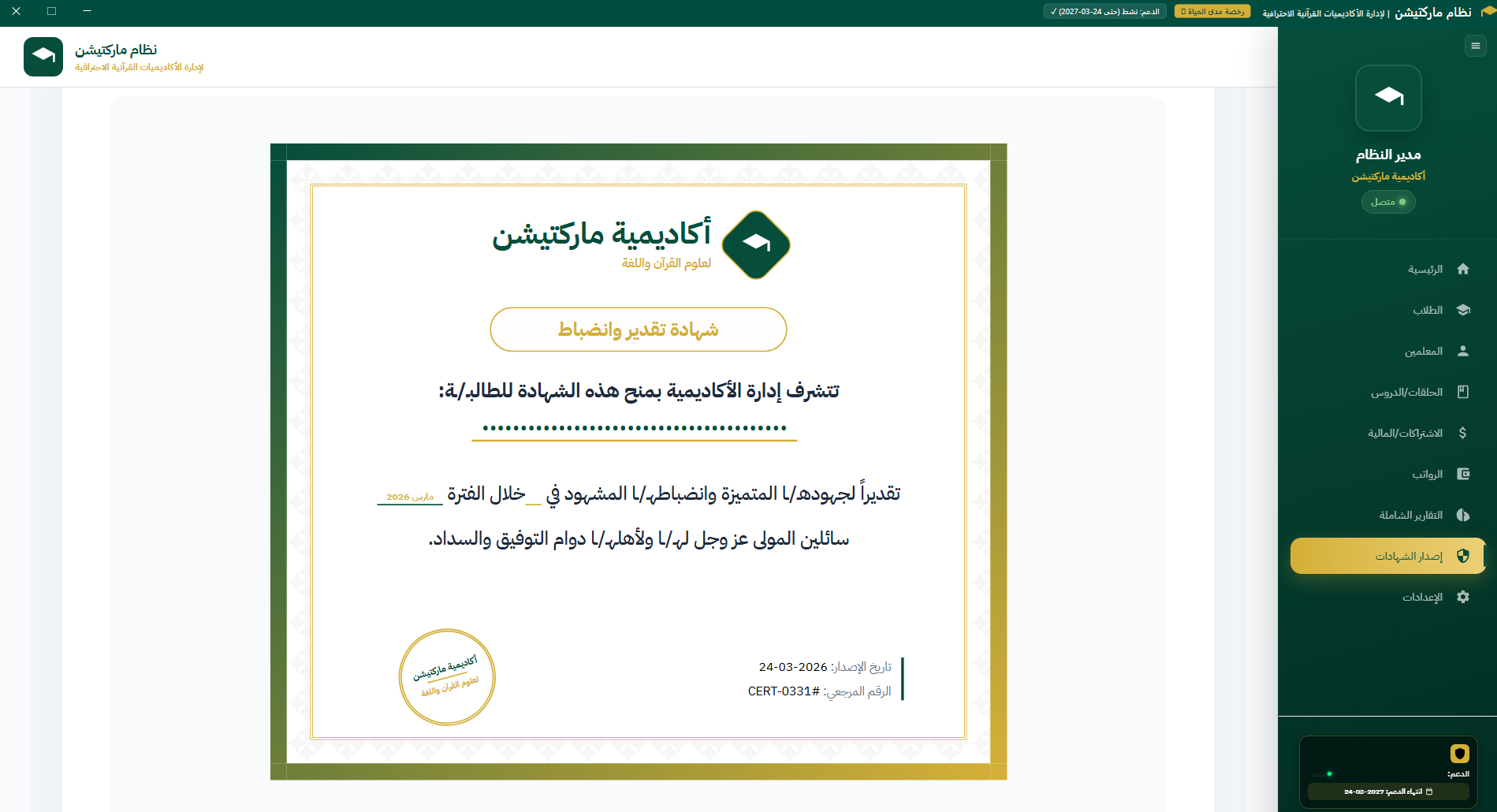Screen dimensions: 1497x812
Task: Click the graduation cap icon in title bar
Action: click(1488, 12)
